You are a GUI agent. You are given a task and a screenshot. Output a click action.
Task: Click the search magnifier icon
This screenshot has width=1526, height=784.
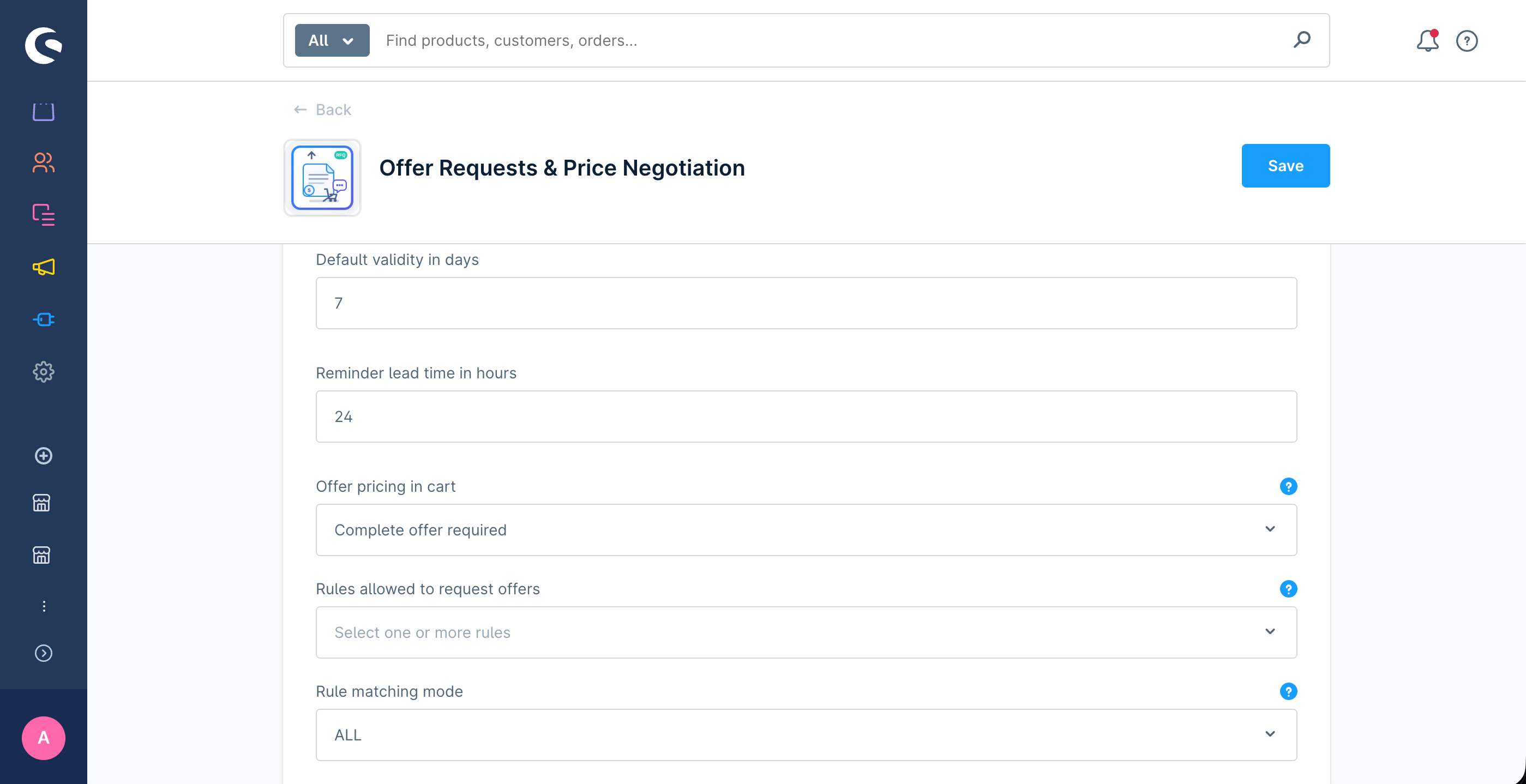[1301, 40]
